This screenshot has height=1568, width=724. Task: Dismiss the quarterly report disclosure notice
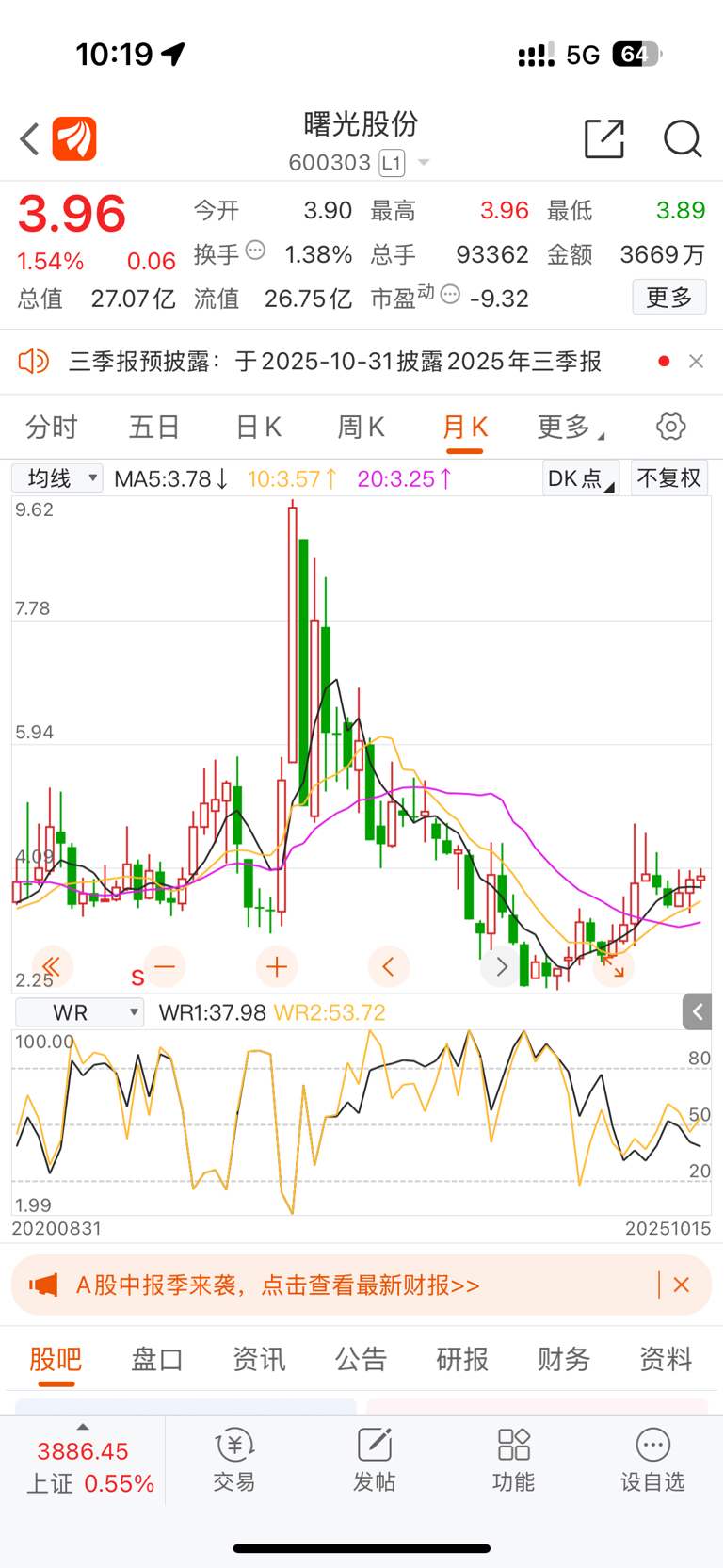[x=696, y=361]
